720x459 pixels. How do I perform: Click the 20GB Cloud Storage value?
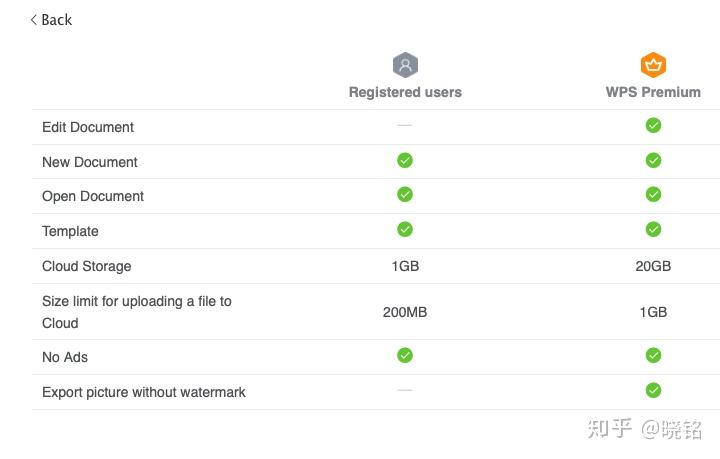coord(653,266)
